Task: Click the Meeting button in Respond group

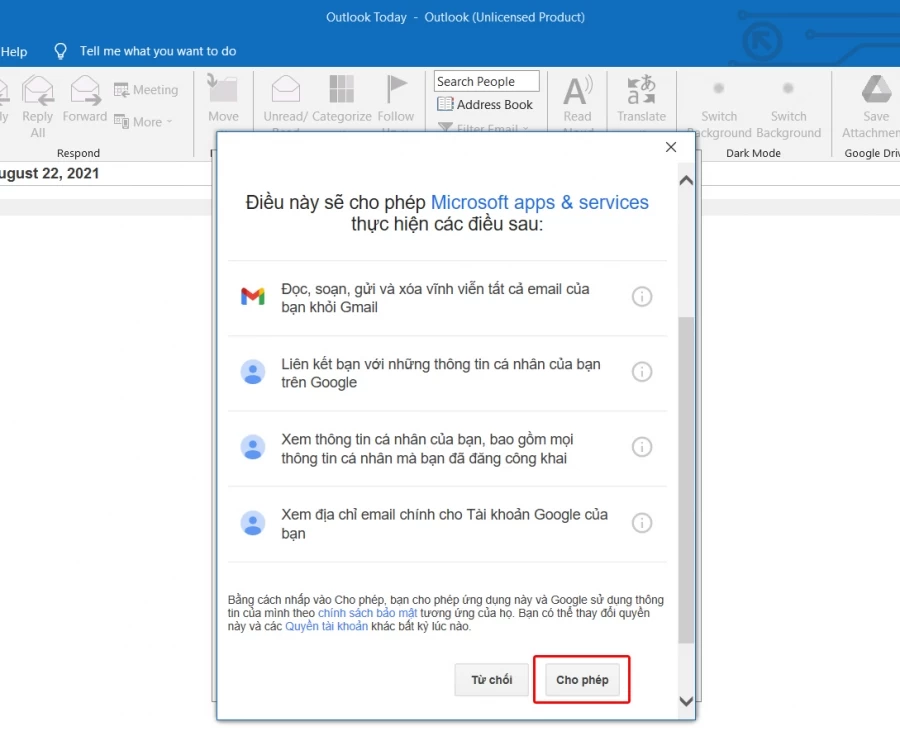Action: (x=146, y=90)
